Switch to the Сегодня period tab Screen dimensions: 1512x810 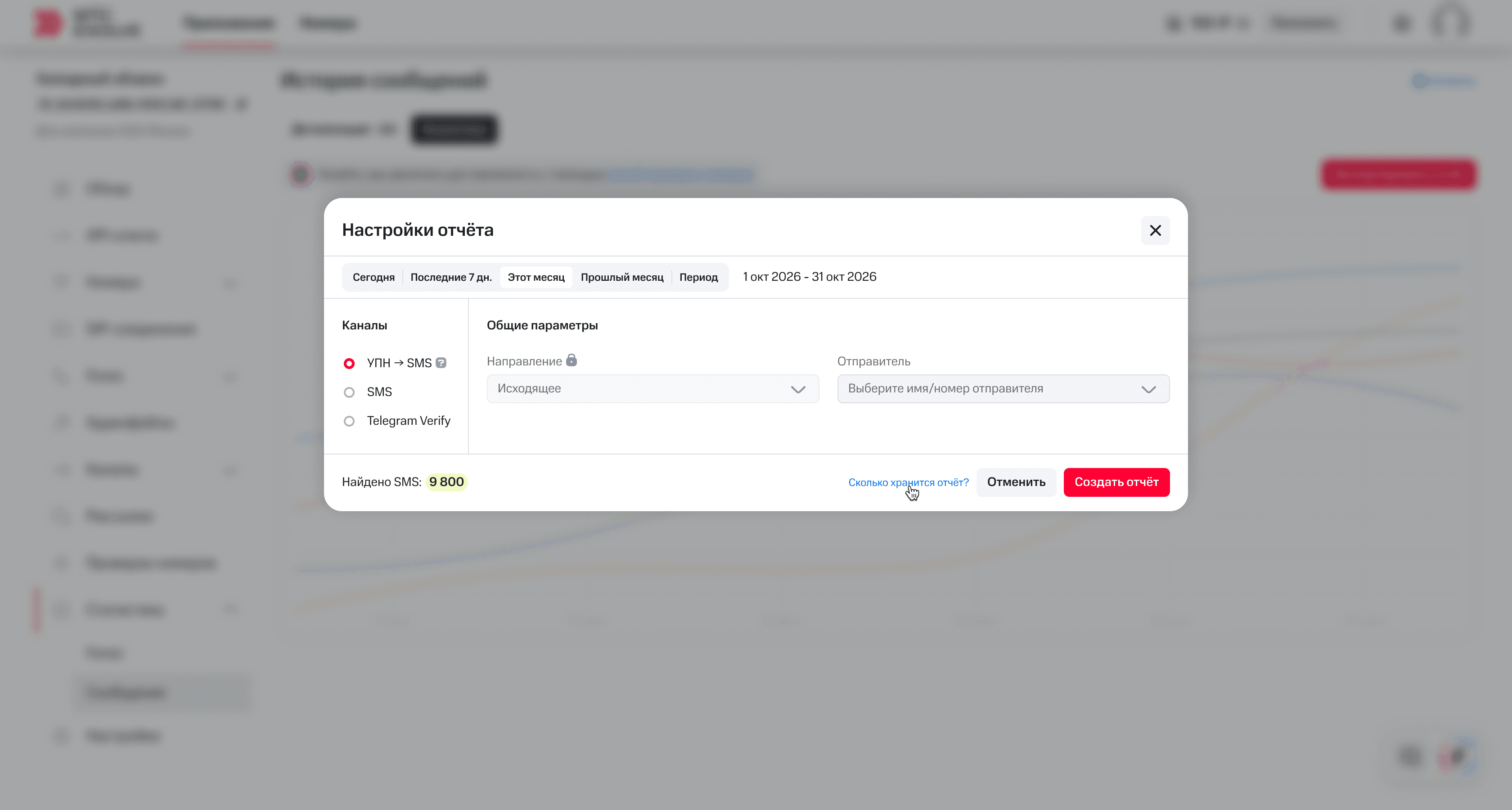tap(373, 277)
